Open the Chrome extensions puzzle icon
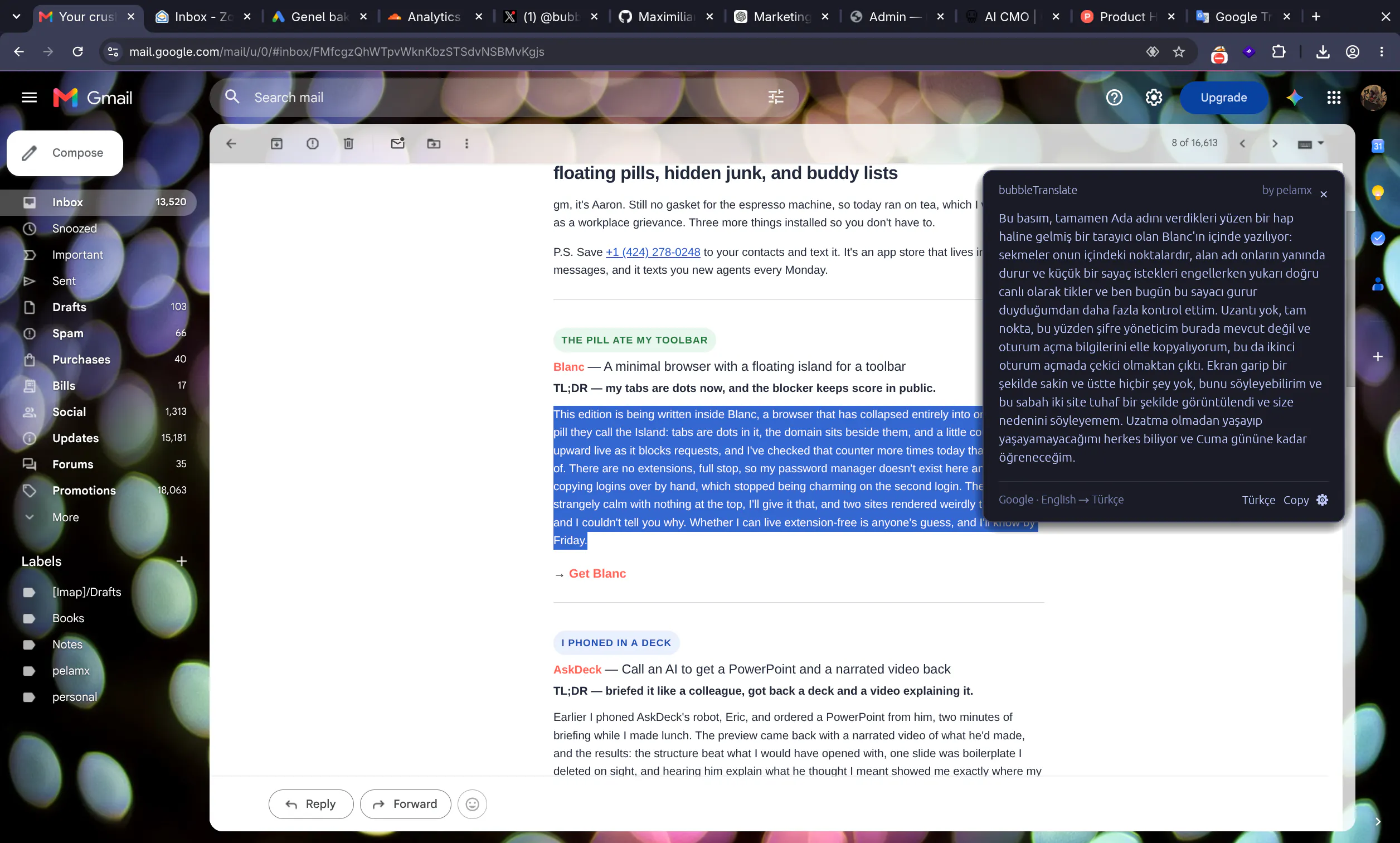The image size is (1400, 843). [x=1279, y=52]
